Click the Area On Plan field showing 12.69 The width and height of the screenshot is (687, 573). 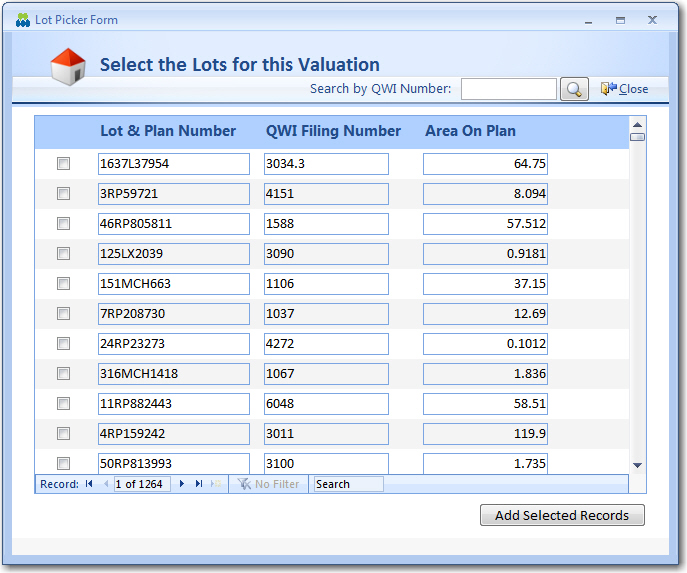[485, 314]
